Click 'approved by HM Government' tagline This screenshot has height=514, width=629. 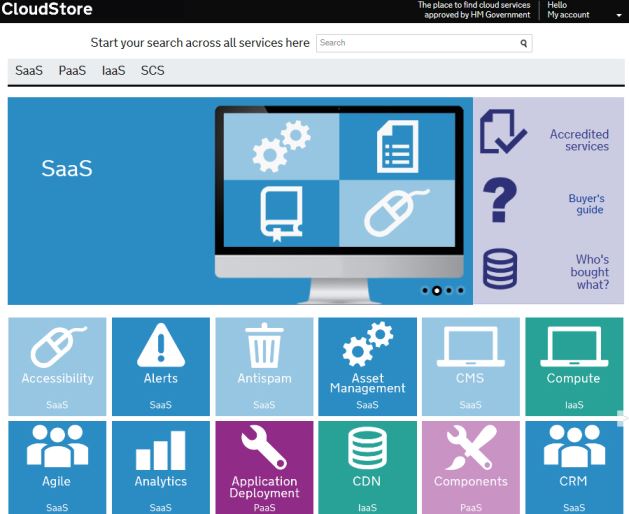coord(477,15)
